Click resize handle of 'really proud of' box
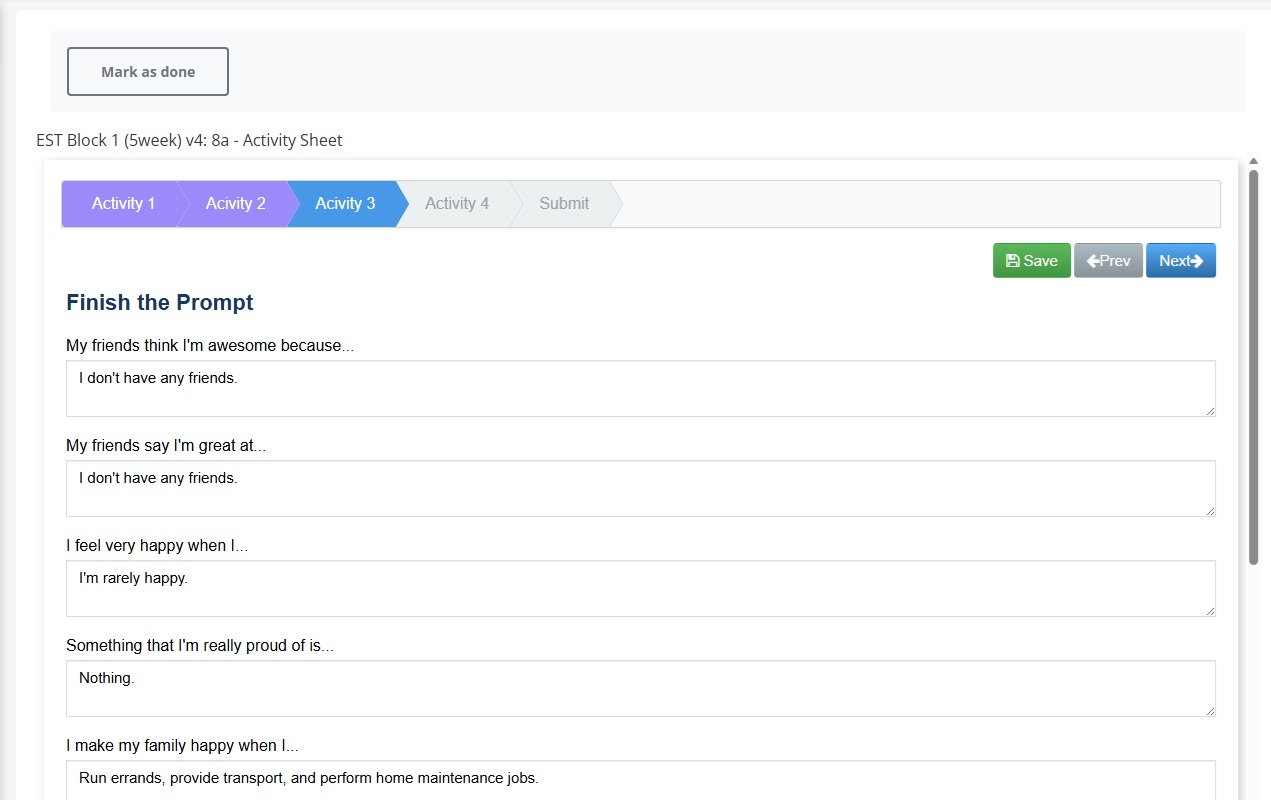 [x=1209, y=710]
